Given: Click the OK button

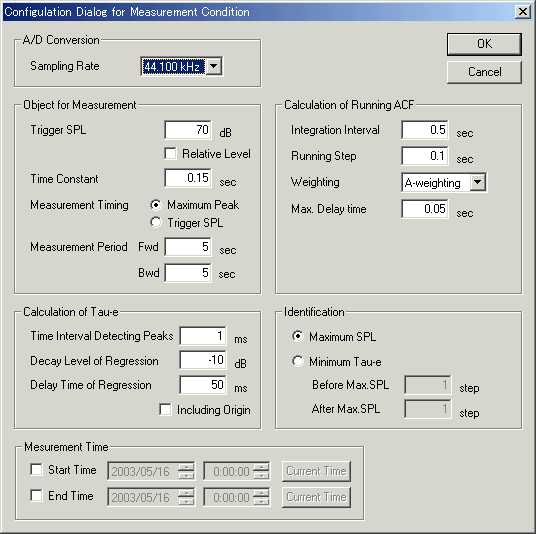Looking at the screenshot, I should coord(484,44).
